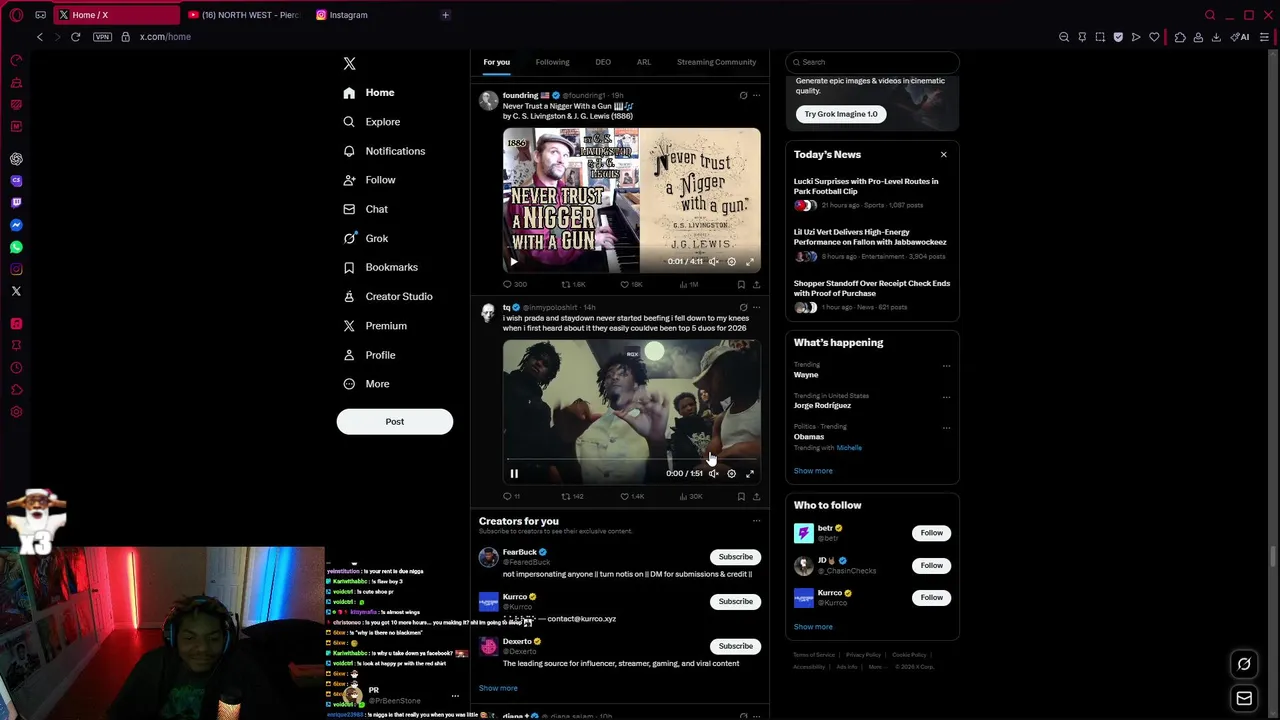Open Notifications in X navigation
Image resolution: width=1280 pixels, height=720 pixels.
pos(384,151)
